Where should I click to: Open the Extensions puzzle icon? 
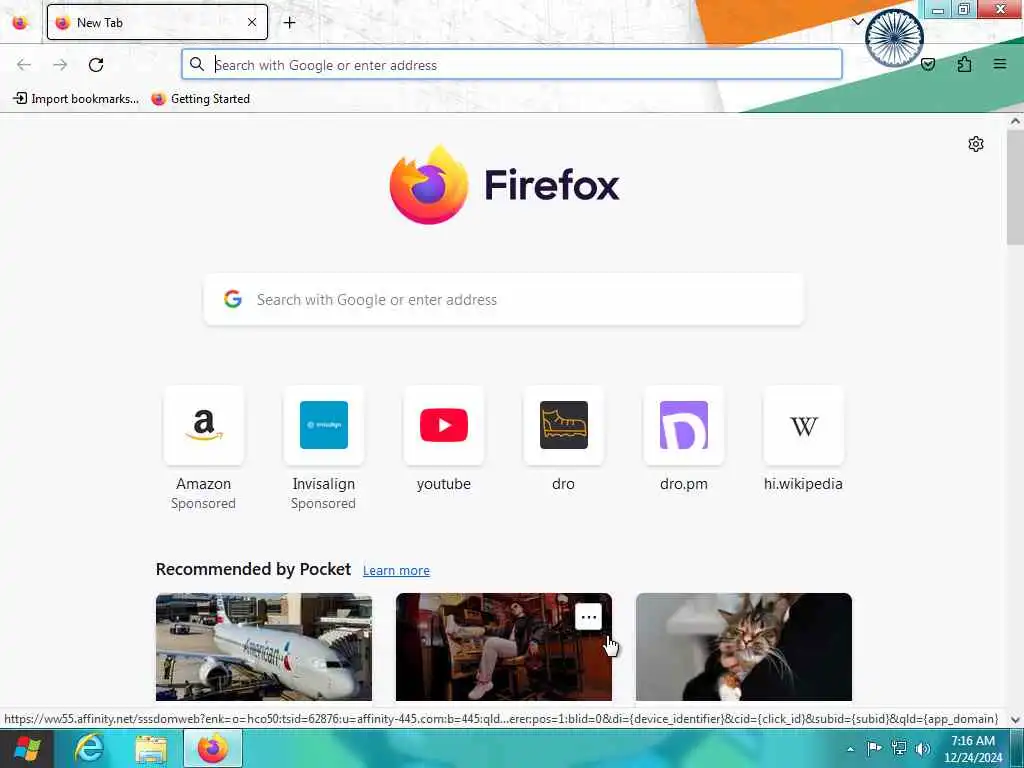point(964,64)
